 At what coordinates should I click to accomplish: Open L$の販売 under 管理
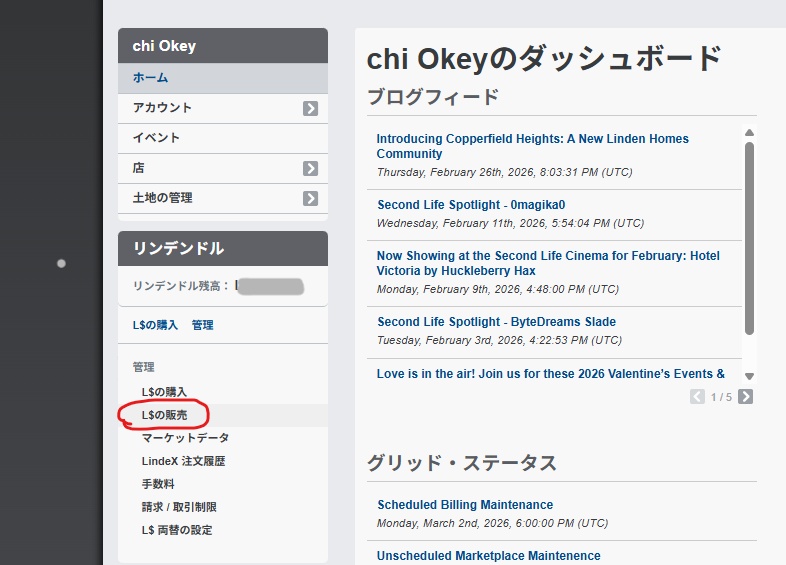(x=164, y=415)
